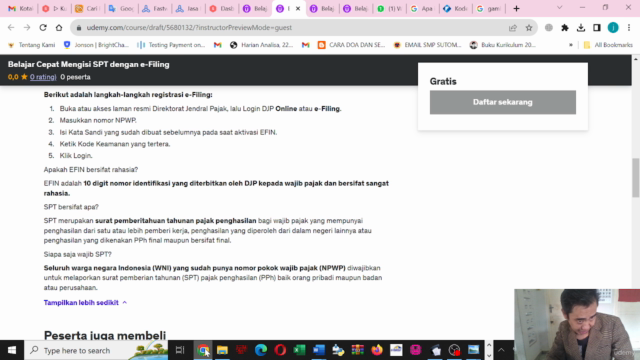Switch to the 'Kode' tab
The image size is (640, 360).
(x=456, y=9)
